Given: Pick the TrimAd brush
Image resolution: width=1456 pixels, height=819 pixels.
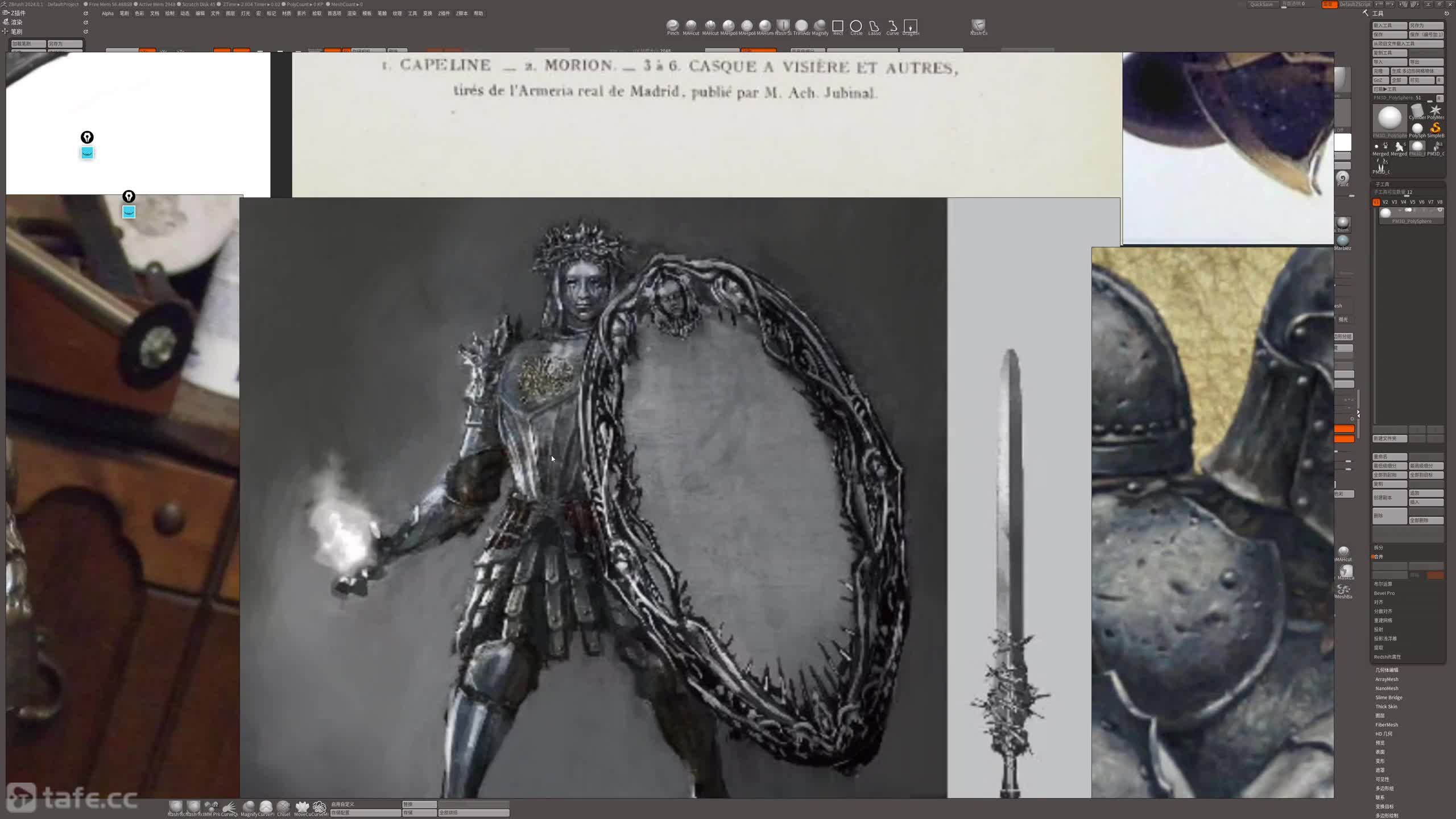Looking at the screenshot, I should click(801, 26).
